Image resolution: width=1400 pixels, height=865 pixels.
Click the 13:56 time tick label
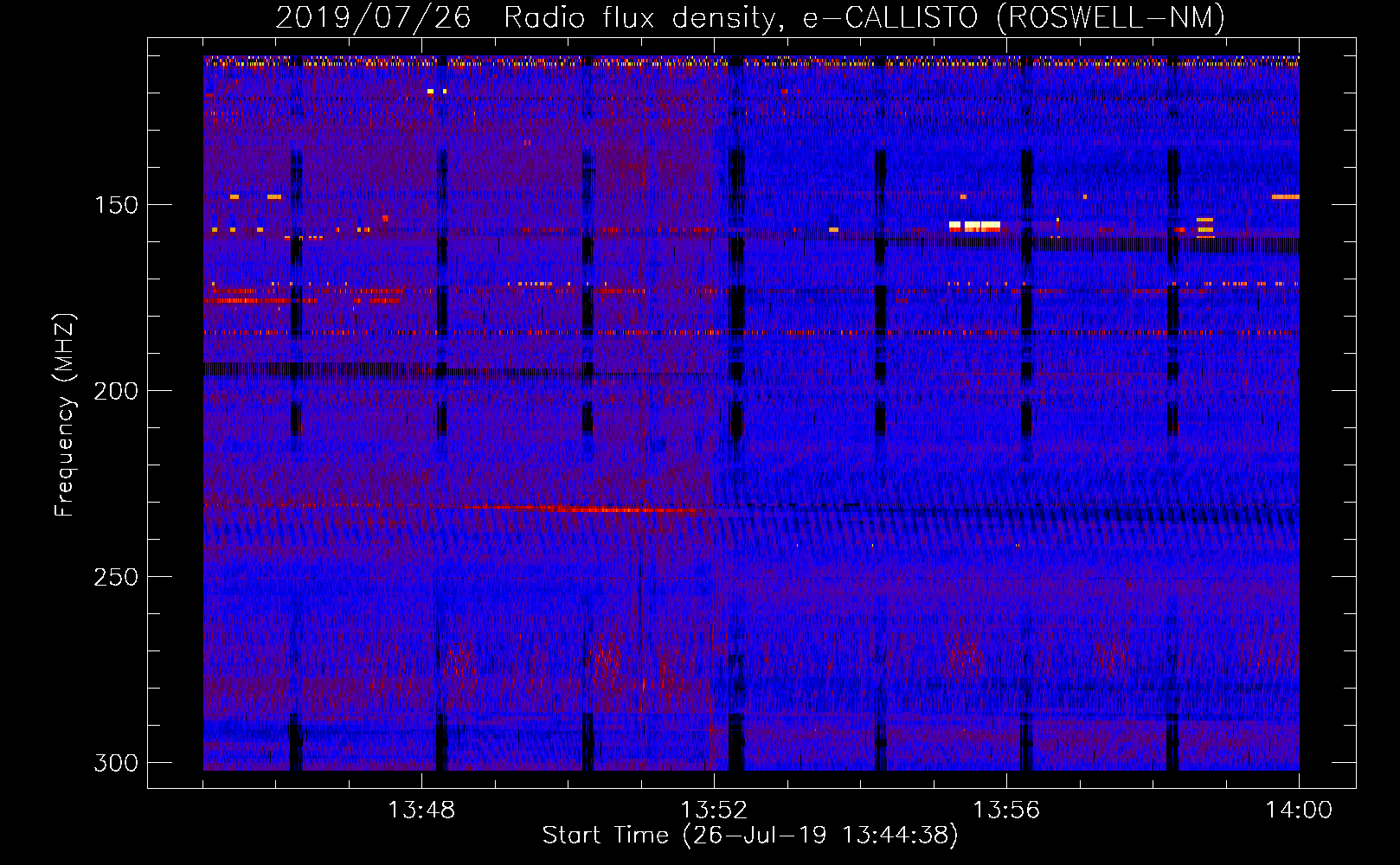pyautogui.click(x=1006, y=811)
